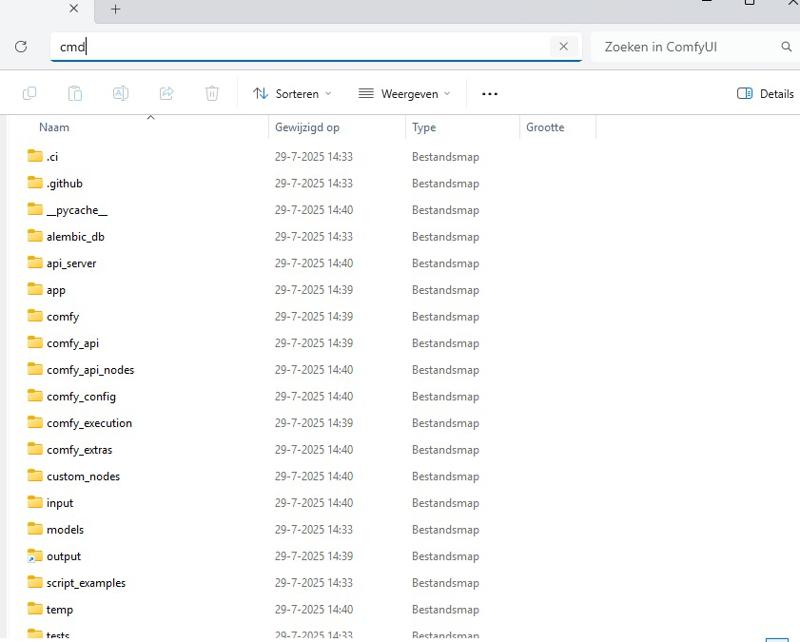This screenshot has width=800, height=642.
Task: Click the .ci folder name
Action: pyautogui.click(x=52, y=157)
